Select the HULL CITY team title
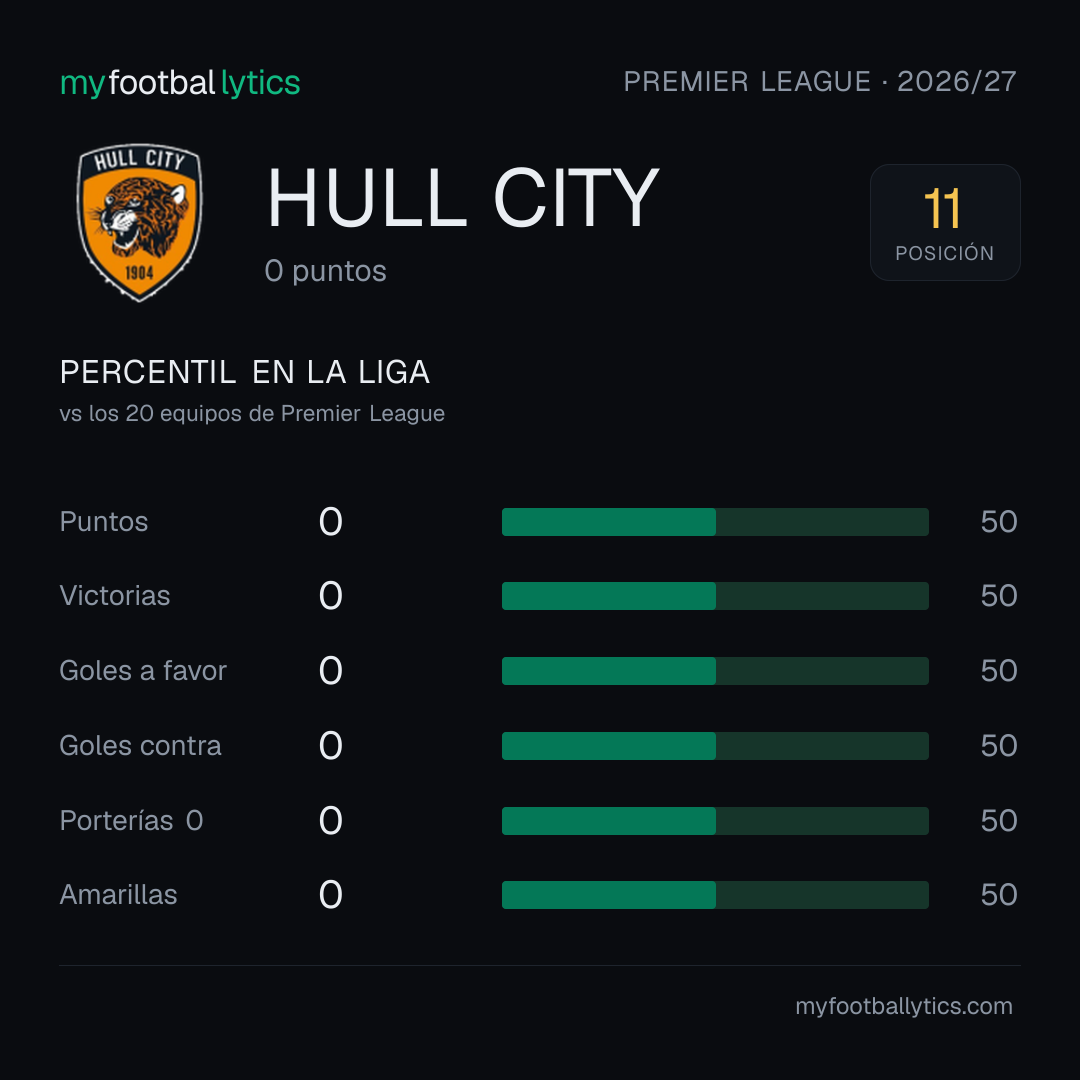 pos(463,198)
